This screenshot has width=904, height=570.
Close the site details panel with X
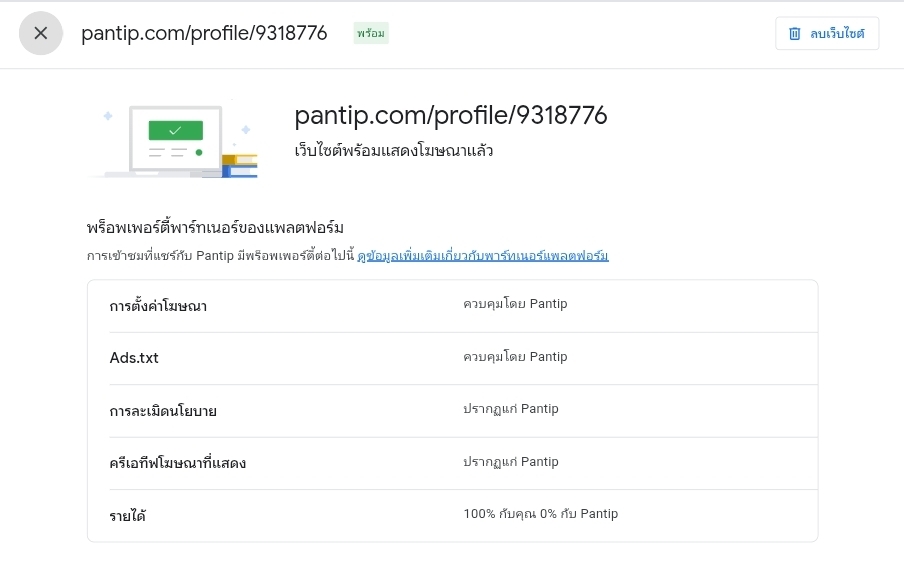tap(41, 33)
